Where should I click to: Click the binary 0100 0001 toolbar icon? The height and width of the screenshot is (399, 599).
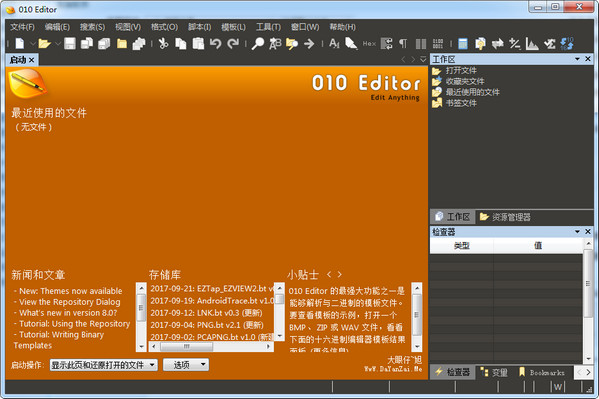[x=438, y=44]
